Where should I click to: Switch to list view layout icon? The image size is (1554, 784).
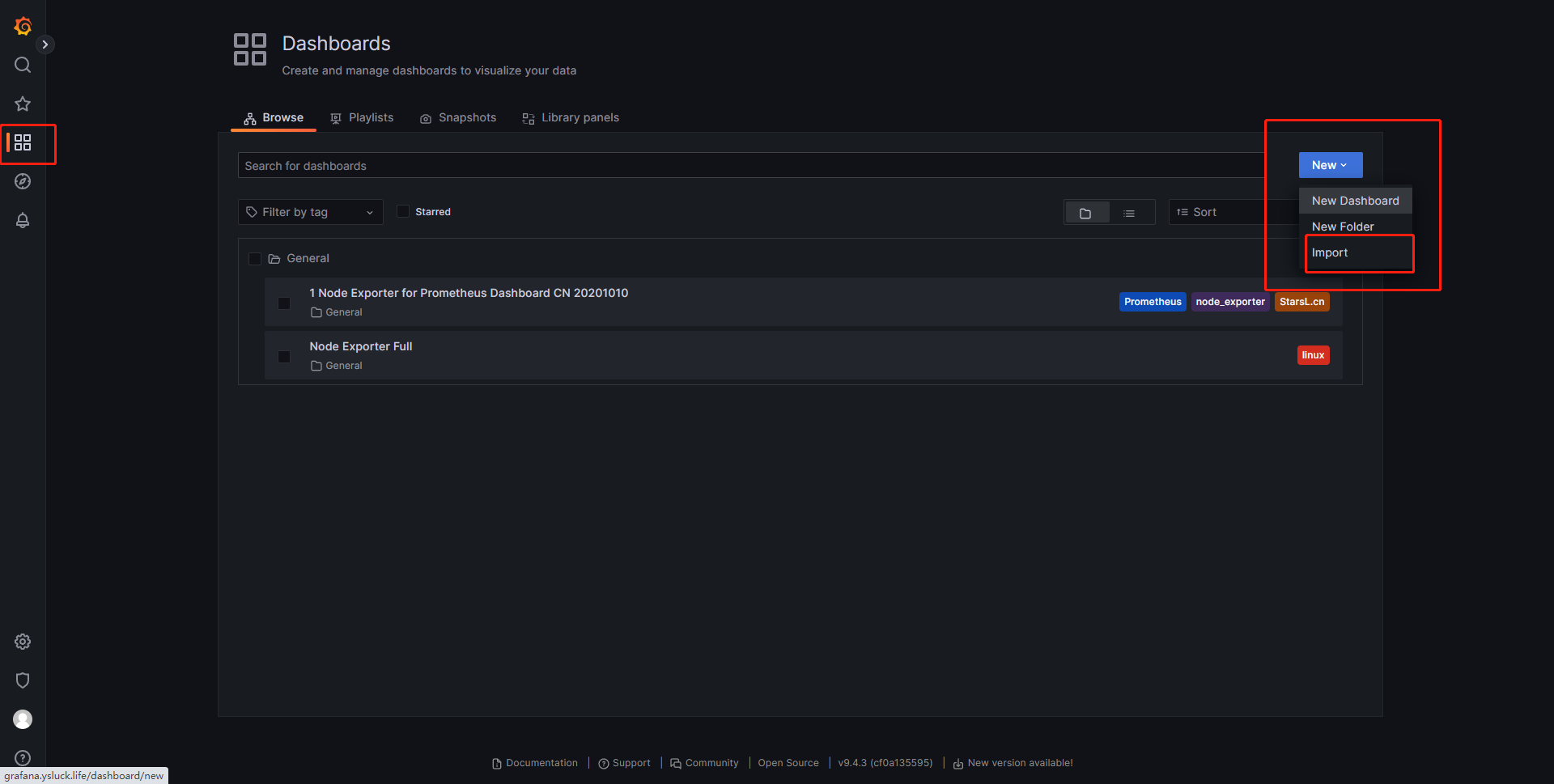coord(1129,213)
